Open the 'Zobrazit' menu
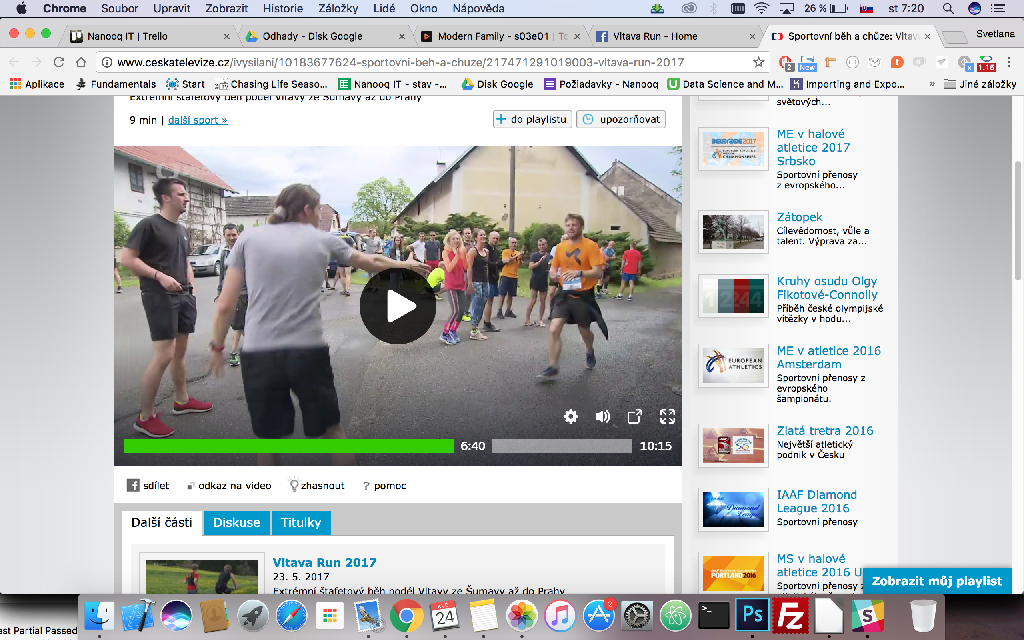1024x640 pixels. (x=227, y=8)
